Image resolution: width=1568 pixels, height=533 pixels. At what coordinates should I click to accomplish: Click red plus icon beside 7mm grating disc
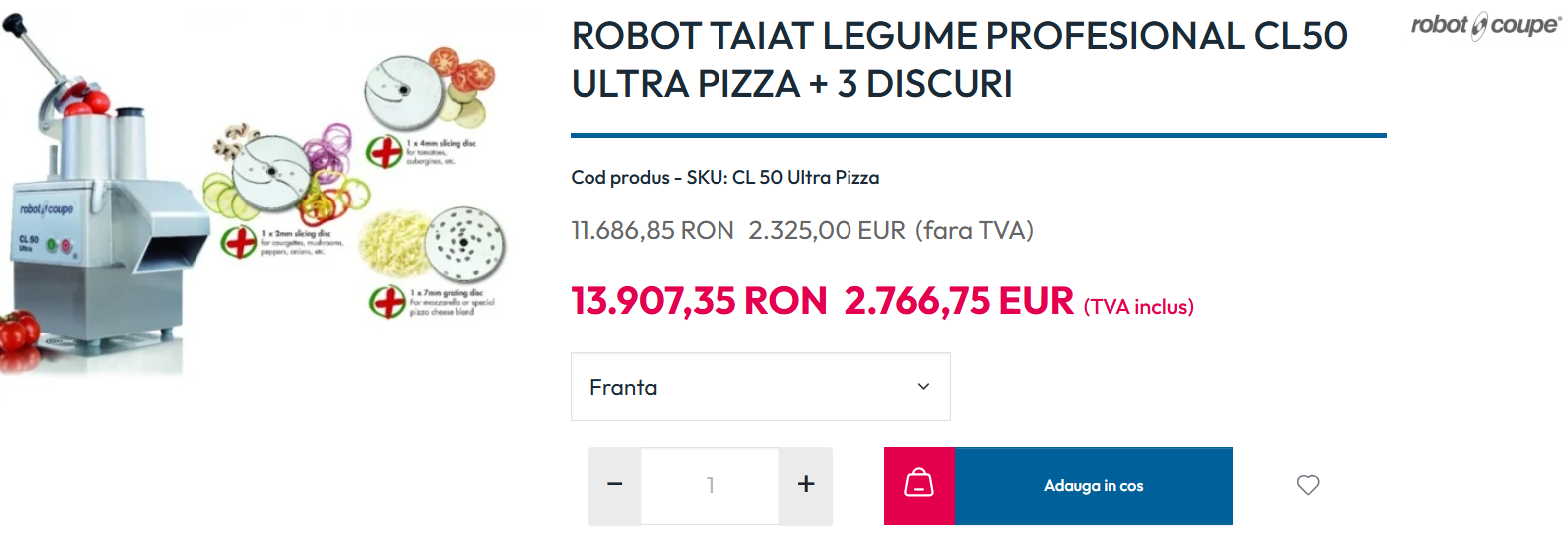387,301
